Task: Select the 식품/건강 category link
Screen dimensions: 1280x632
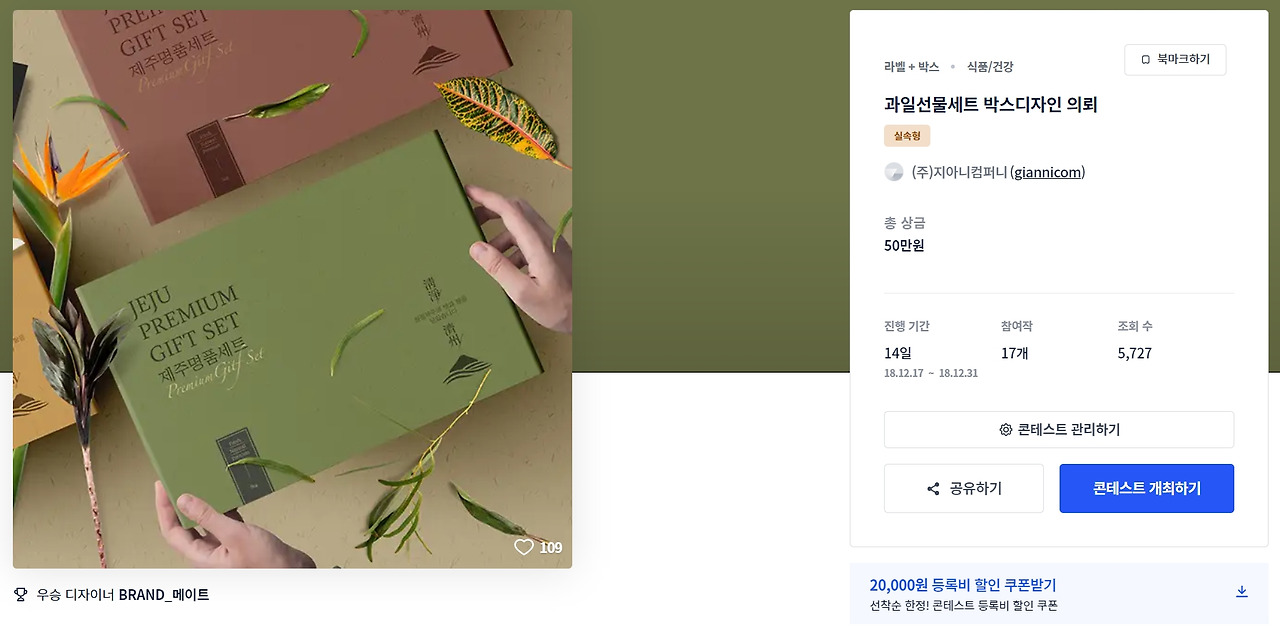Action: tap(990, 67)
